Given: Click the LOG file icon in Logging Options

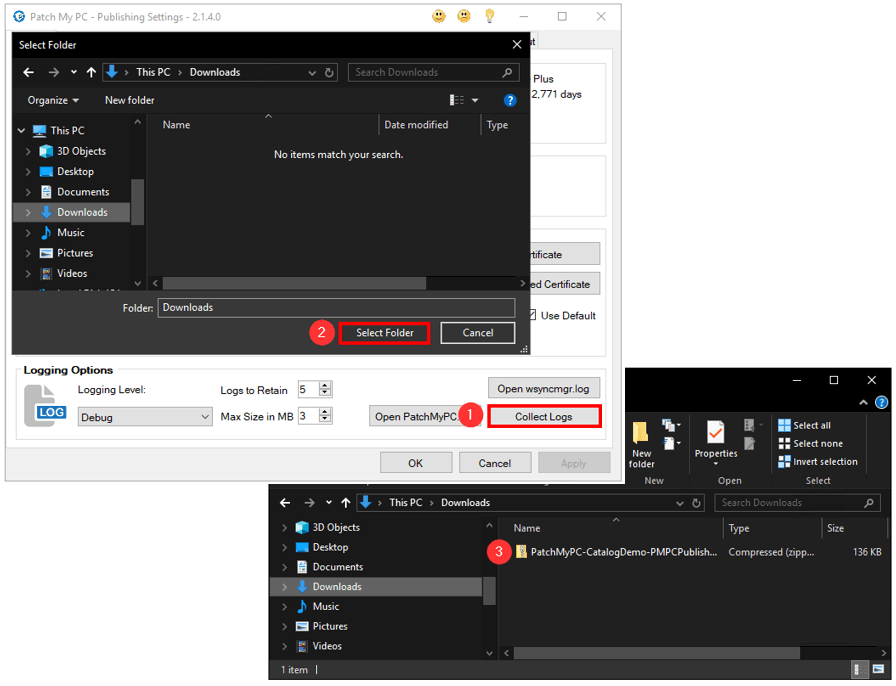Looking at the screenshot, I should [45, 406].
